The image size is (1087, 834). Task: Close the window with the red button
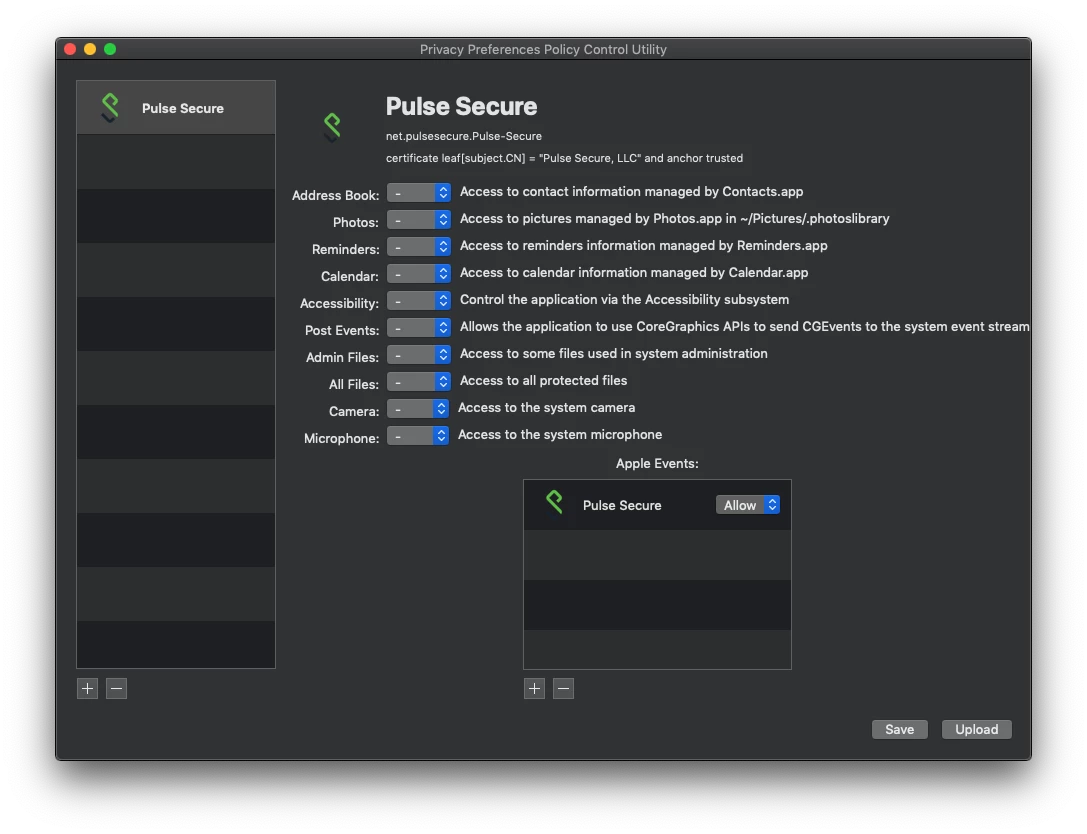70,49
